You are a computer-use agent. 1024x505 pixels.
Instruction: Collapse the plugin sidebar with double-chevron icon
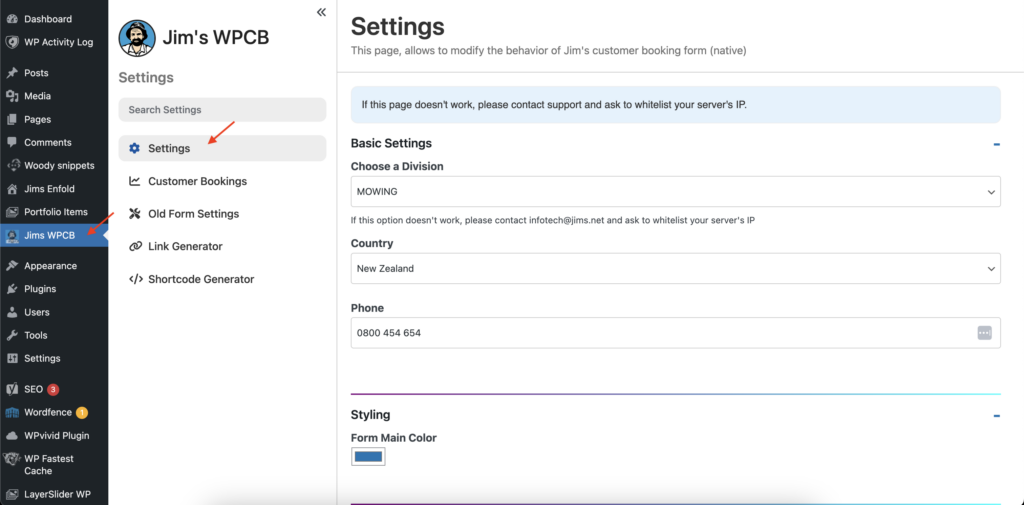321,12
